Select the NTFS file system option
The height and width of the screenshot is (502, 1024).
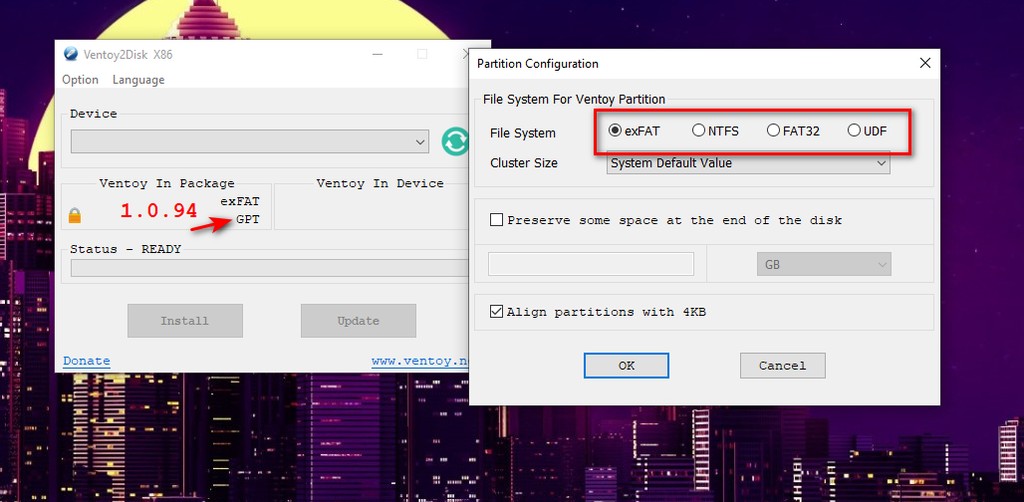pyautogui.click(x=715, y=131)
